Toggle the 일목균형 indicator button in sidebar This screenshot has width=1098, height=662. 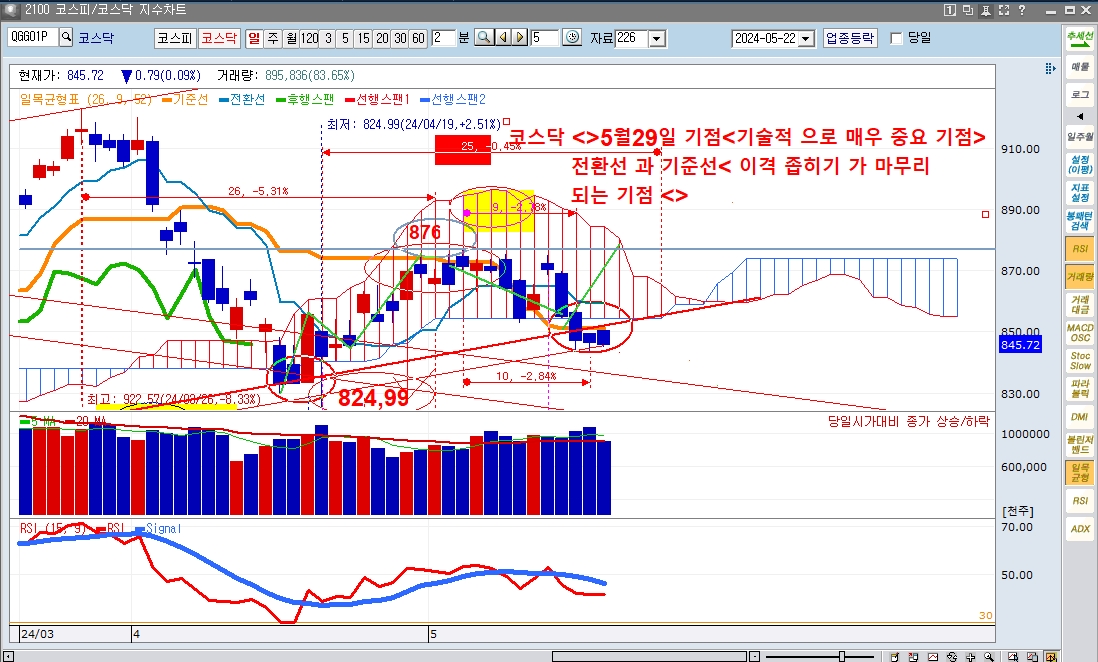(x=1080, y=472)
